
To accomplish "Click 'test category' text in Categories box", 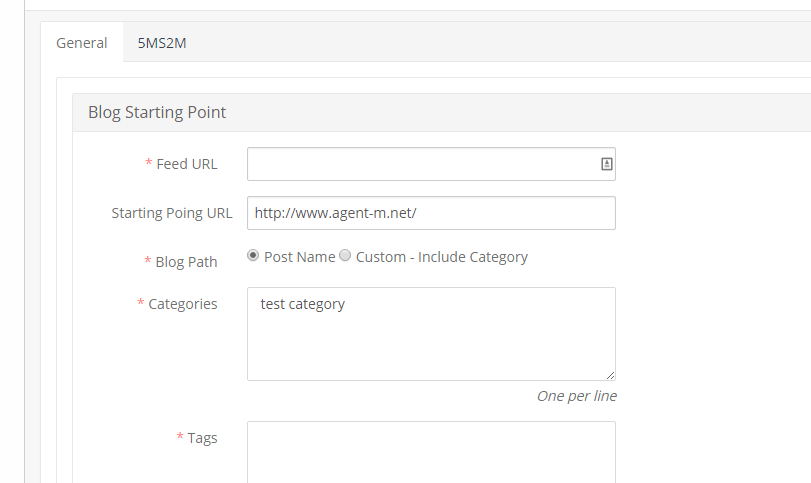I will (x=302, y=304).
